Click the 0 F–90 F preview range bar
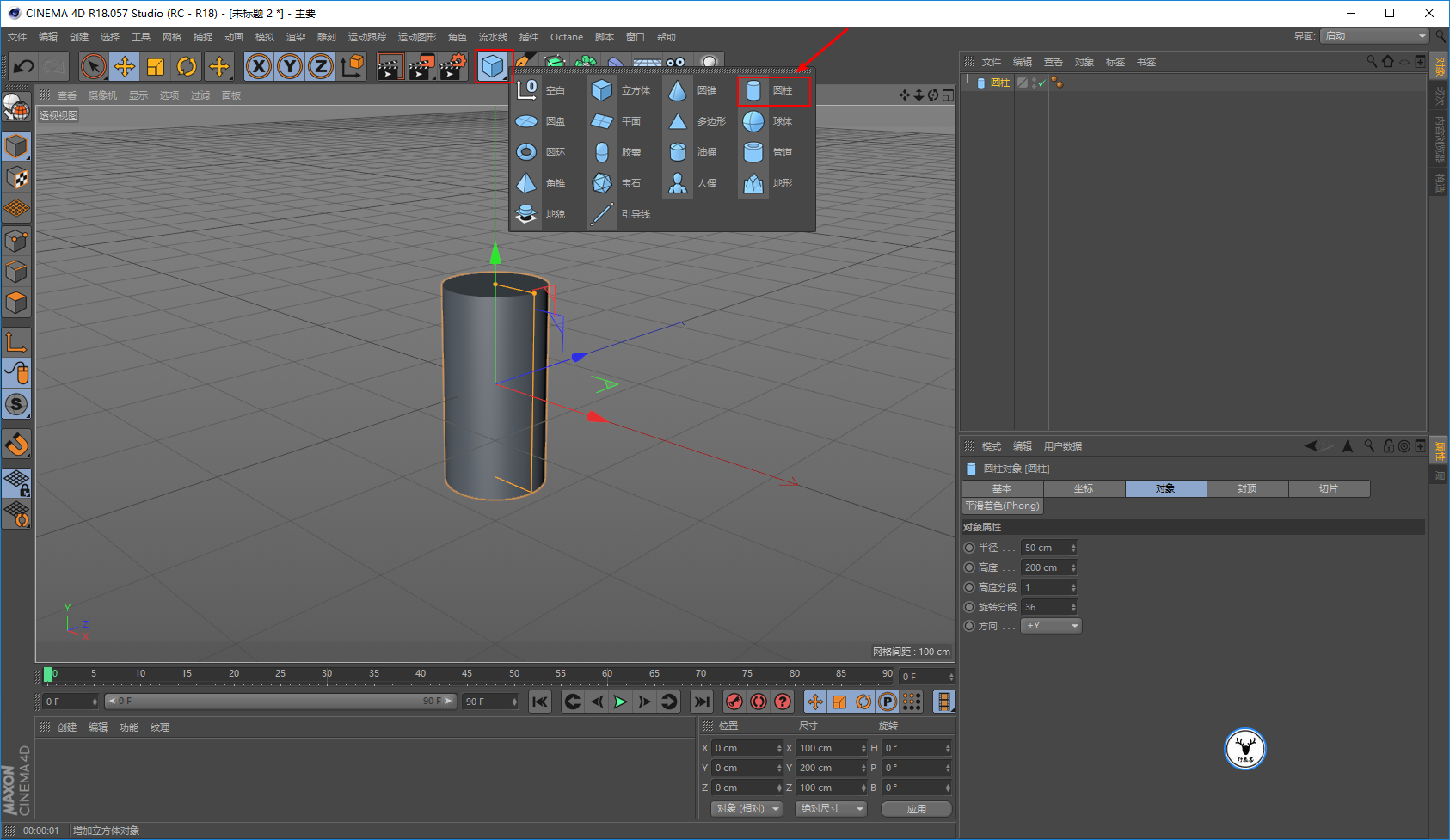The image size is (1450, 840). tap(280, 702)
